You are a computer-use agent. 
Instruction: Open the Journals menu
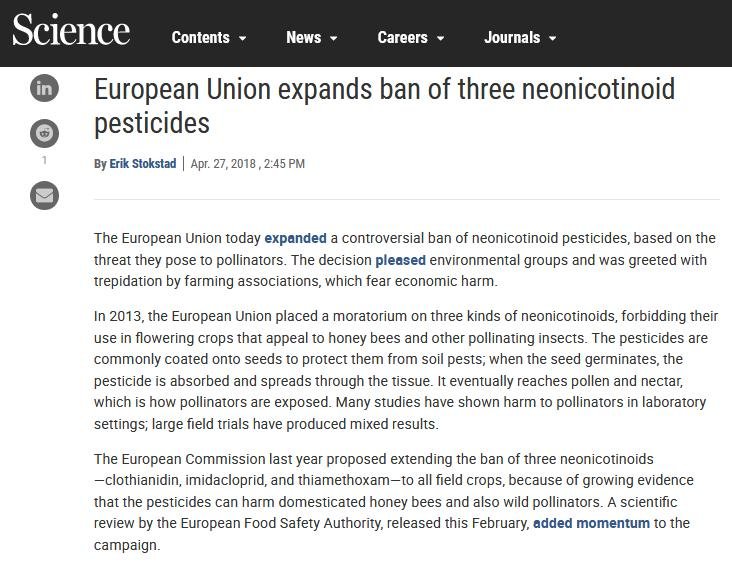pos(512,38)
